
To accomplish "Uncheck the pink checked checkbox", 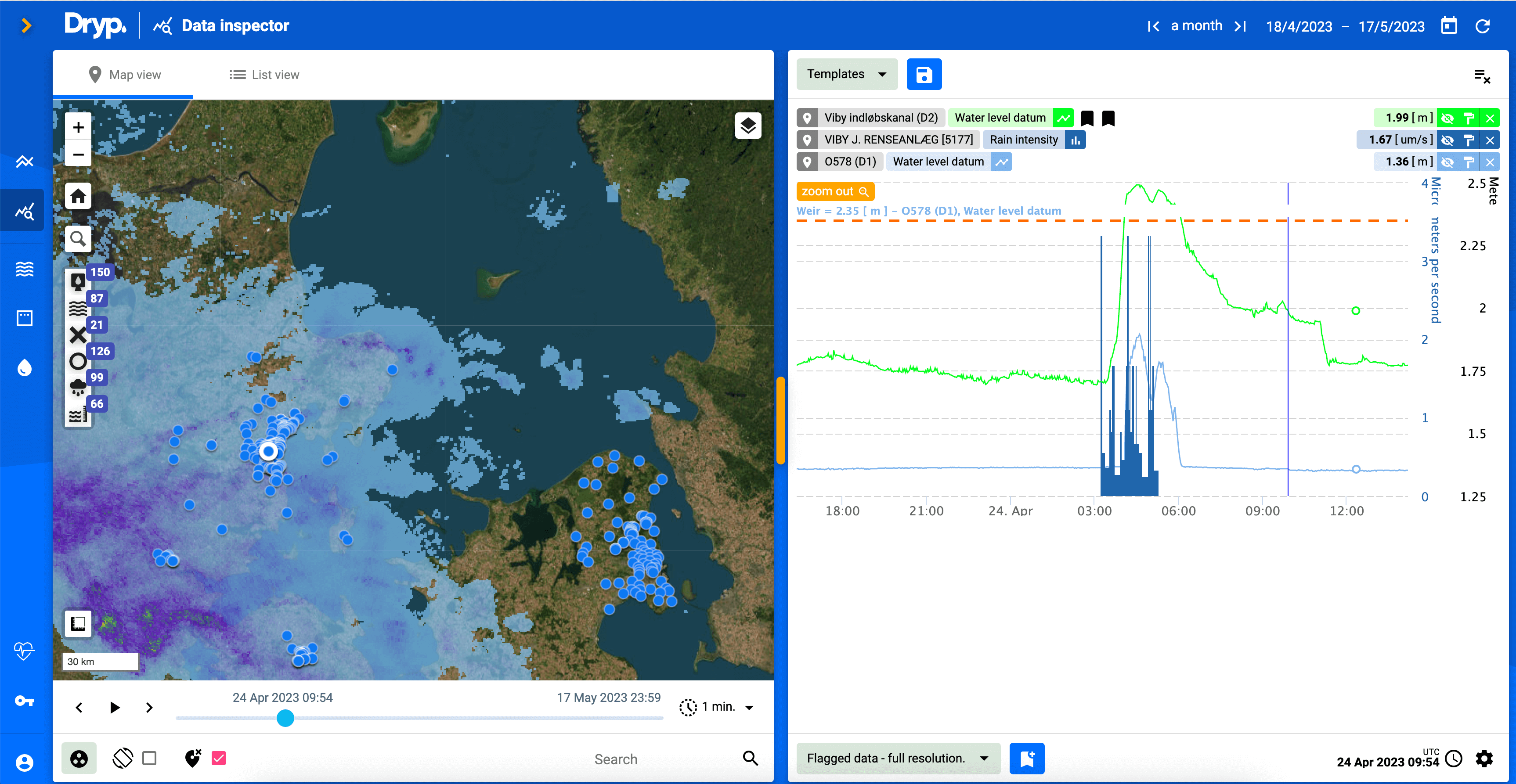I will tap(219, 758).
